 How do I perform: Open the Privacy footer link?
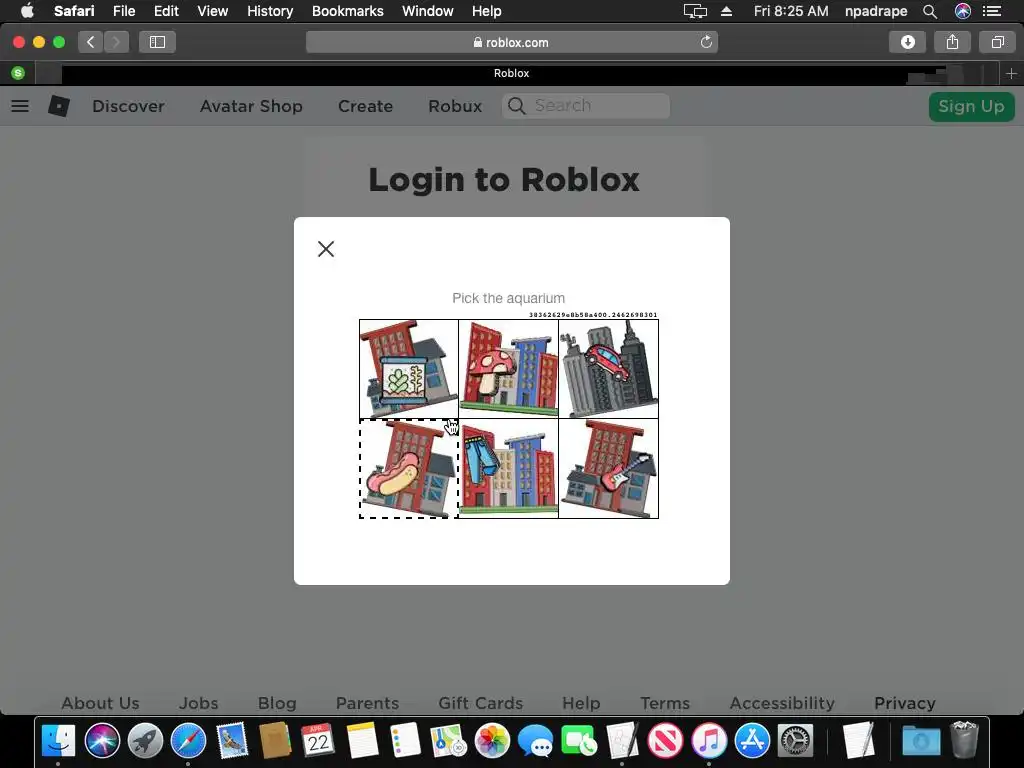point(904,703)
